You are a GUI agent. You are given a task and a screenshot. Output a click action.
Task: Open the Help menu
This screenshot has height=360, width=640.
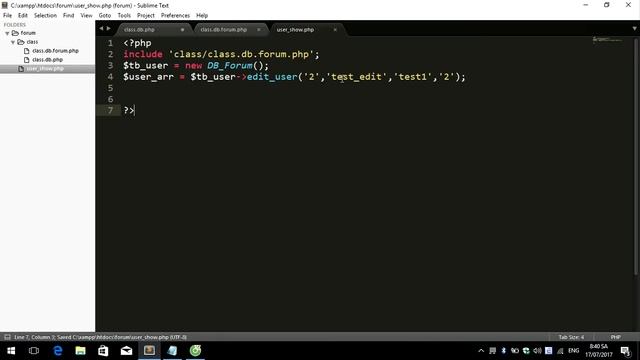click(x=202, y=16)
